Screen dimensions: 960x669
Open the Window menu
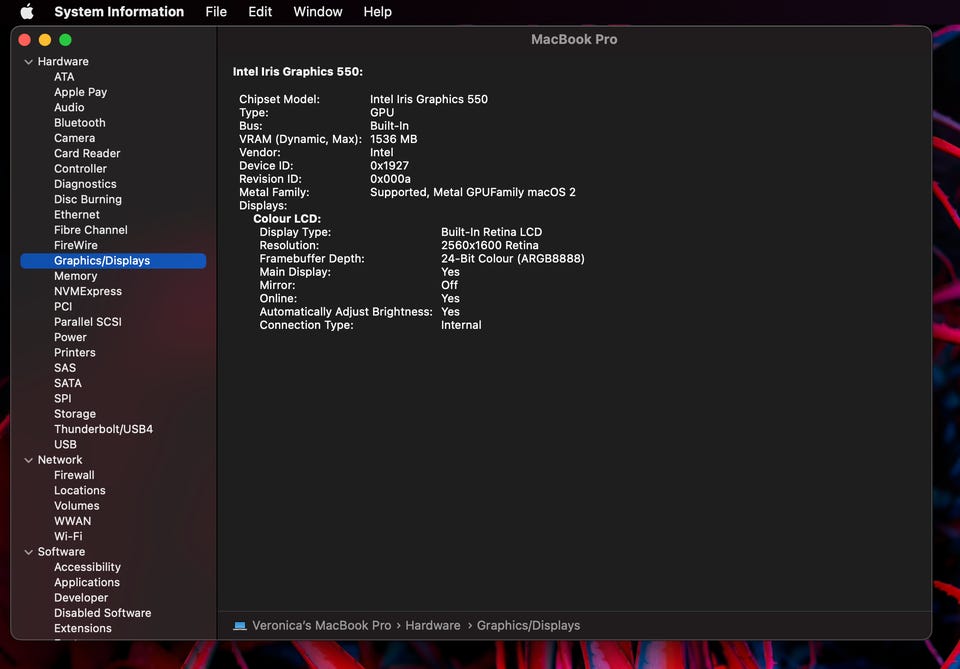pos(318,12)
